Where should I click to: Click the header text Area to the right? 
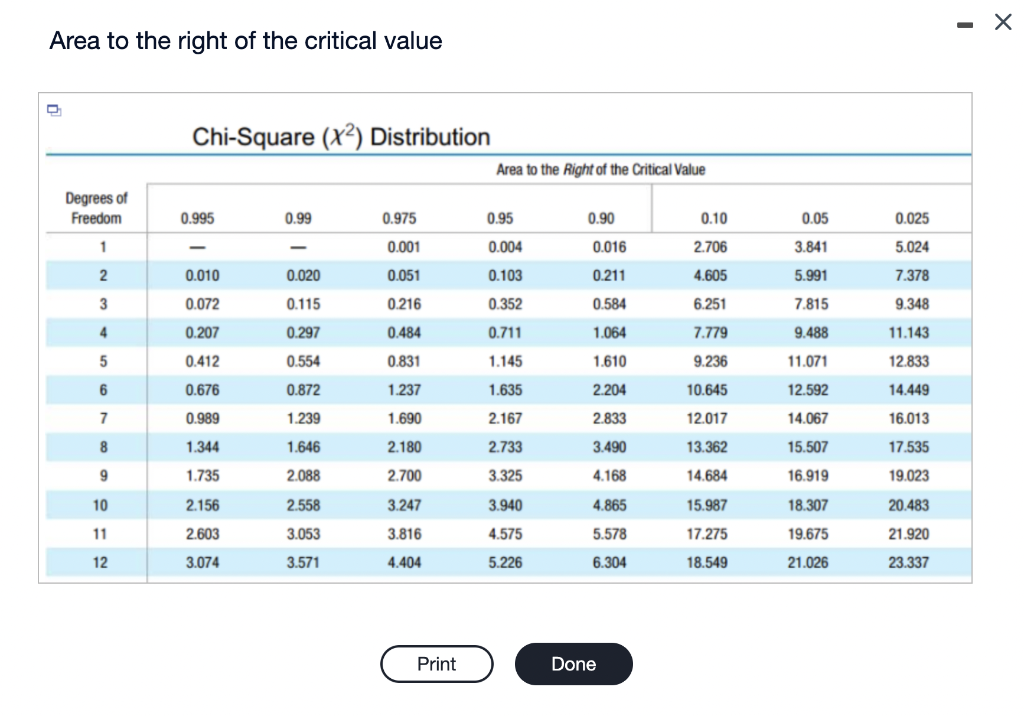pyautogui.click(x=245, y=41)
